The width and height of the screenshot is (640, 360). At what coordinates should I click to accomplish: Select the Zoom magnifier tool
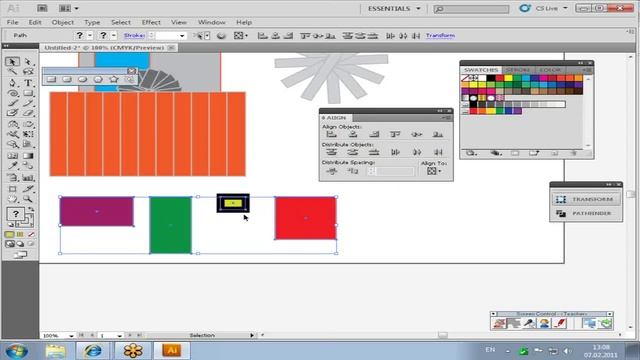(x=28, y=199)
